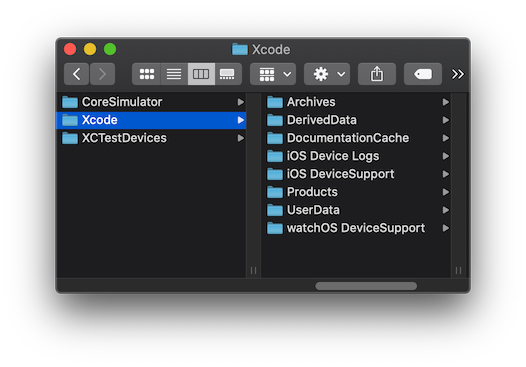
Task: Select the CoreSimulator folder
Action: pos(151,102)
